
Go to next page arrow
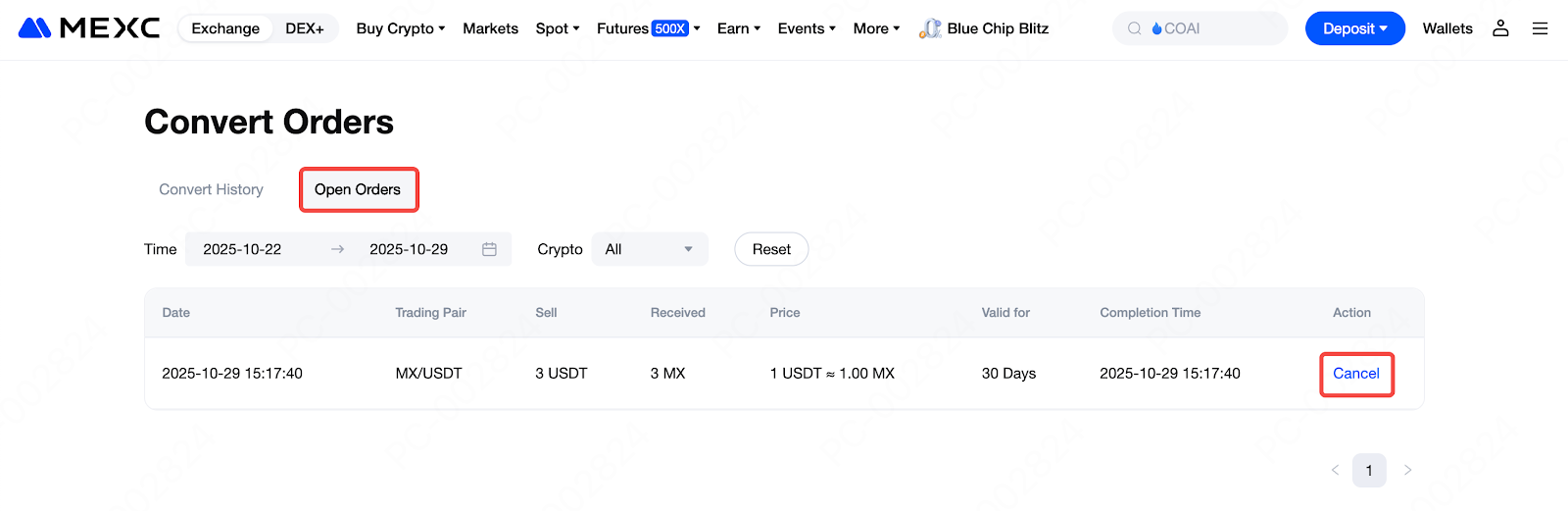[1407, 470]
